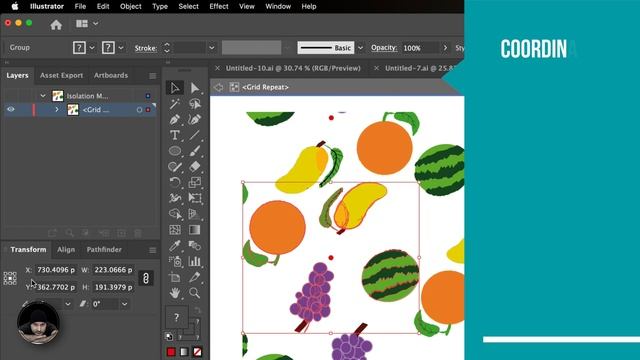Switch to Untitled-7.ai document tab
Screen dimensions: 640x360
[x=420, y=68]
